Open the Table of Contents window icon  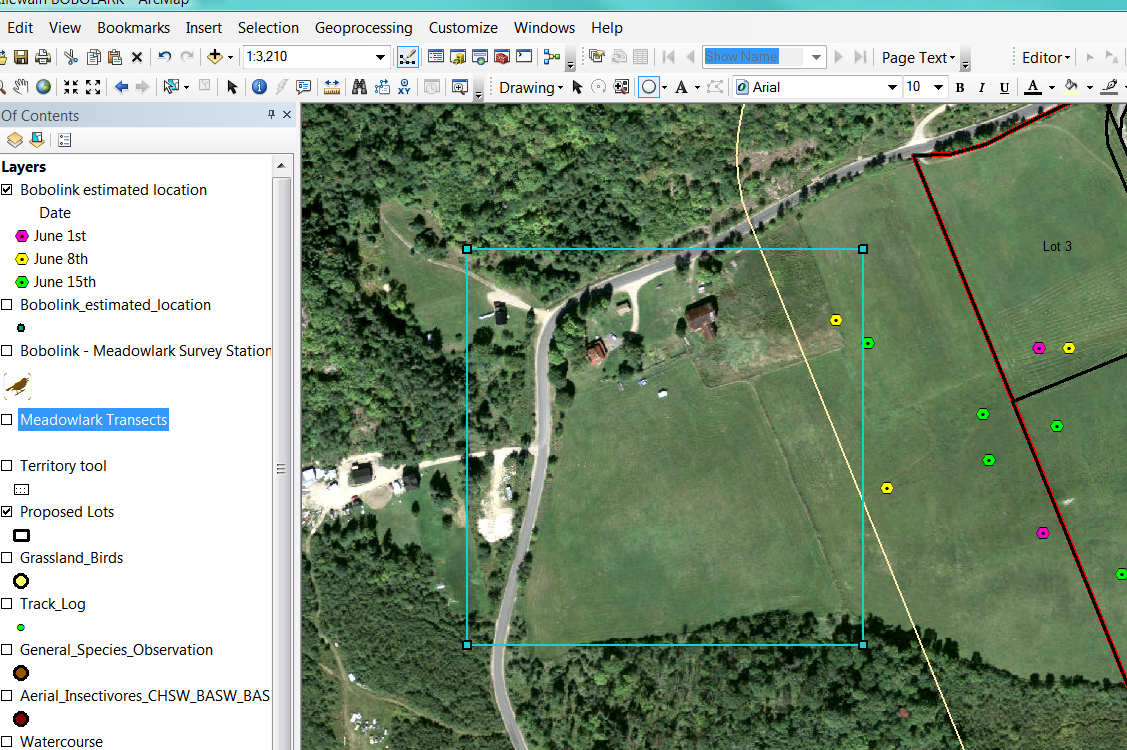point(436,56)
